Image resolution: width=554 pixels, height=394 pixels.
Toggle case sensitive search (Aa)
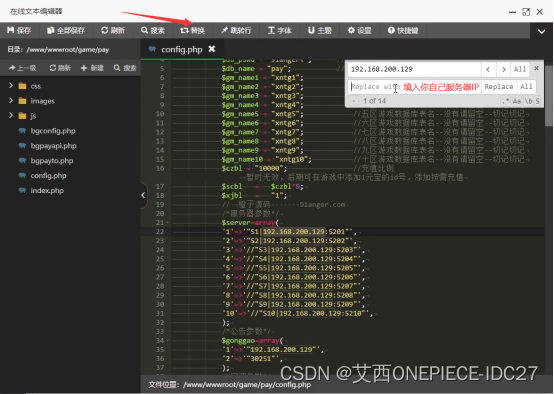coord(517,101)
